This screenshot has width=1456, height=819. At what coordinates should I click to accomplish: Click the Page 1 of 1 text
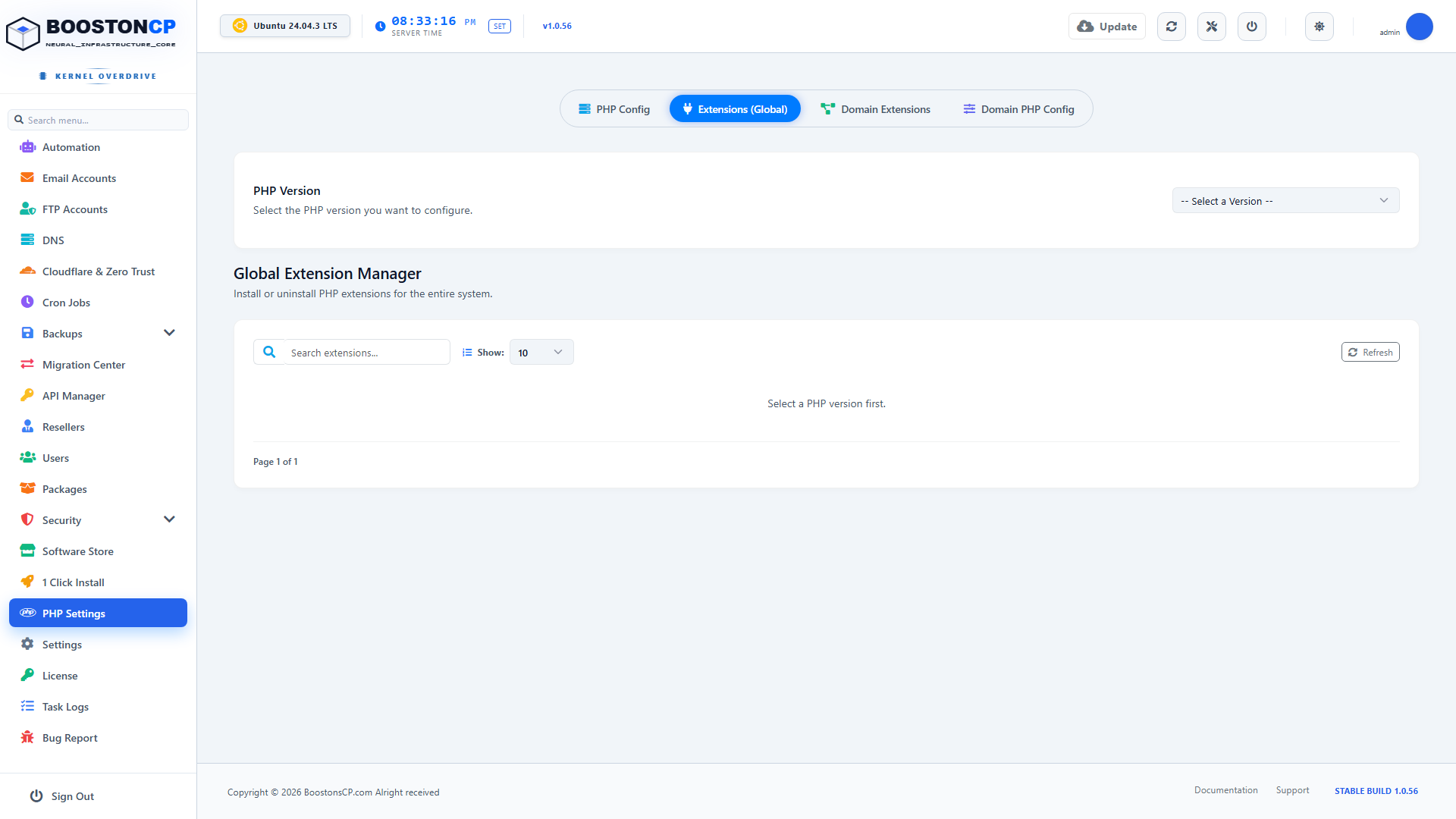pos(275,462)
